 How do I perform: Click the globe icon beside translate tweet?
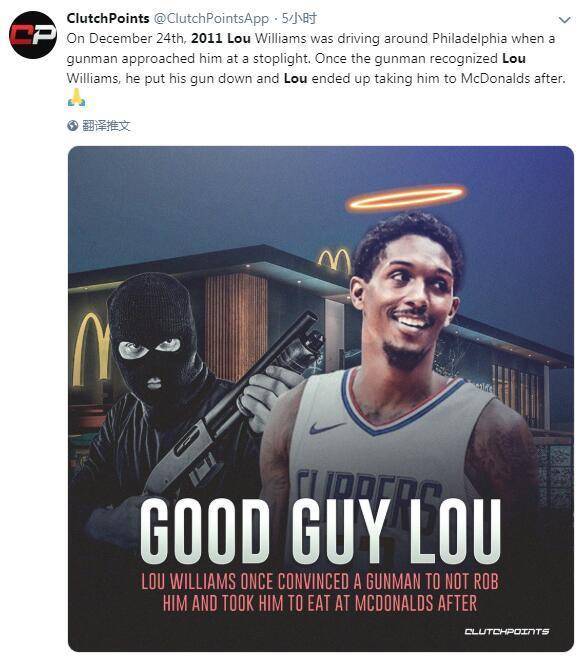(73, 126)
